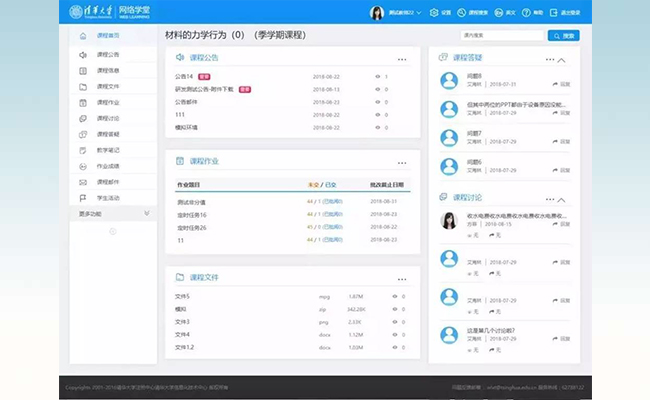Viewport: 650px width, 400px height.
Task: Click the eye view-count icon for 公告14
Action: click(377, 76)
